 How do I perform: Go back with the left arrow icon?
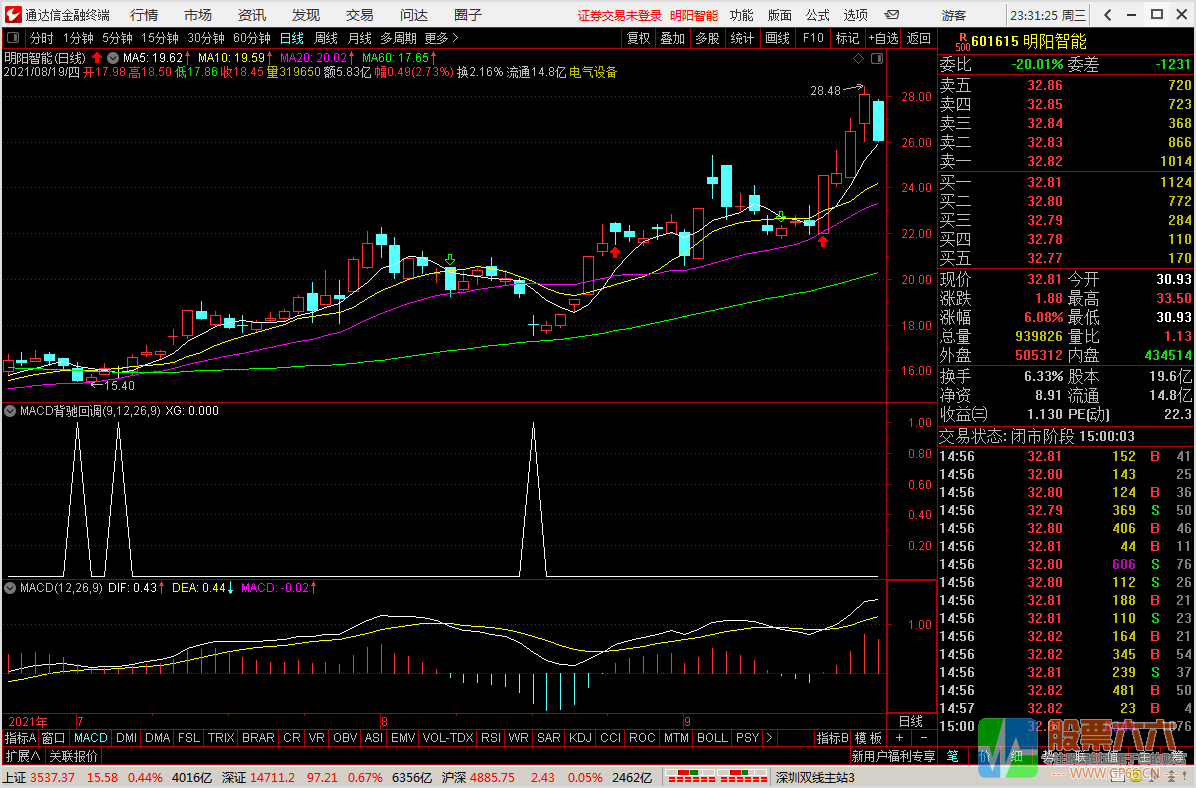[x=1108, y=14]
